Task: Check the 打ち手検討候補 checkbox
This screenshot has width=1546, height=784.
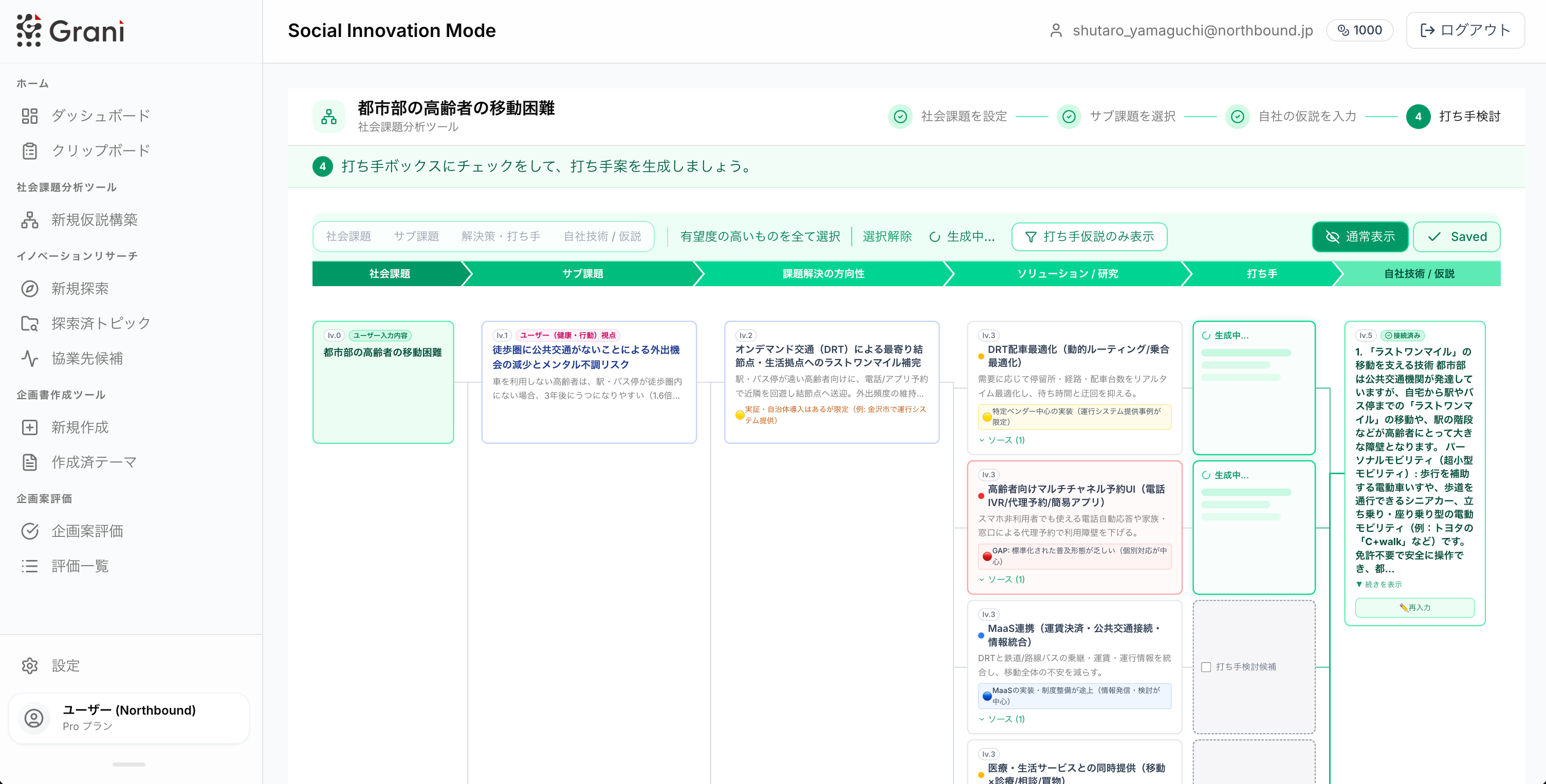Action: point(1206,667)
